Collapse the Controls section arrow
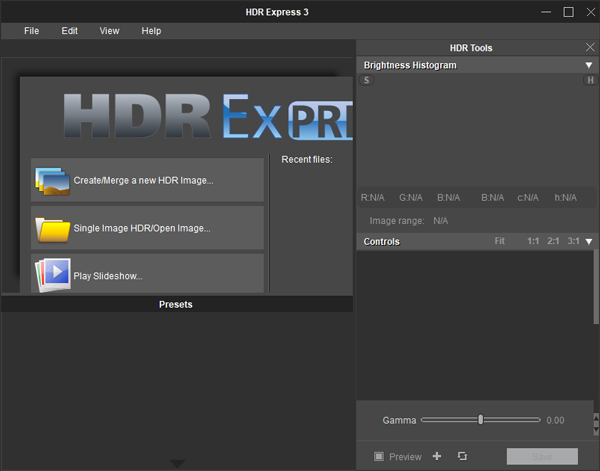The width and height of the screenshot is (600, 471). coord(589,241)
